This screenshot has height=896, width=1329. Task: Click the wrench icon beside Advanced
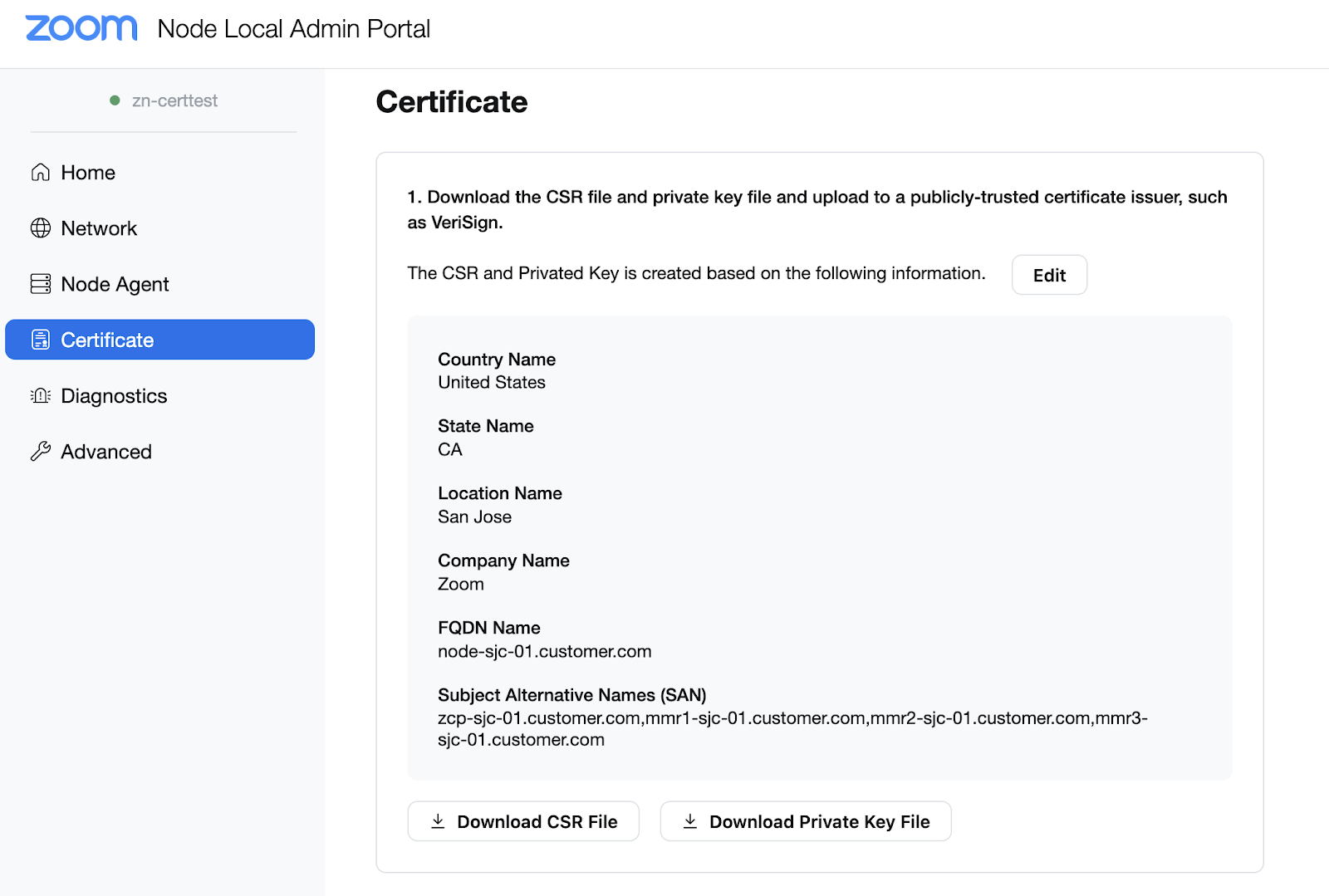coord(41,452)
